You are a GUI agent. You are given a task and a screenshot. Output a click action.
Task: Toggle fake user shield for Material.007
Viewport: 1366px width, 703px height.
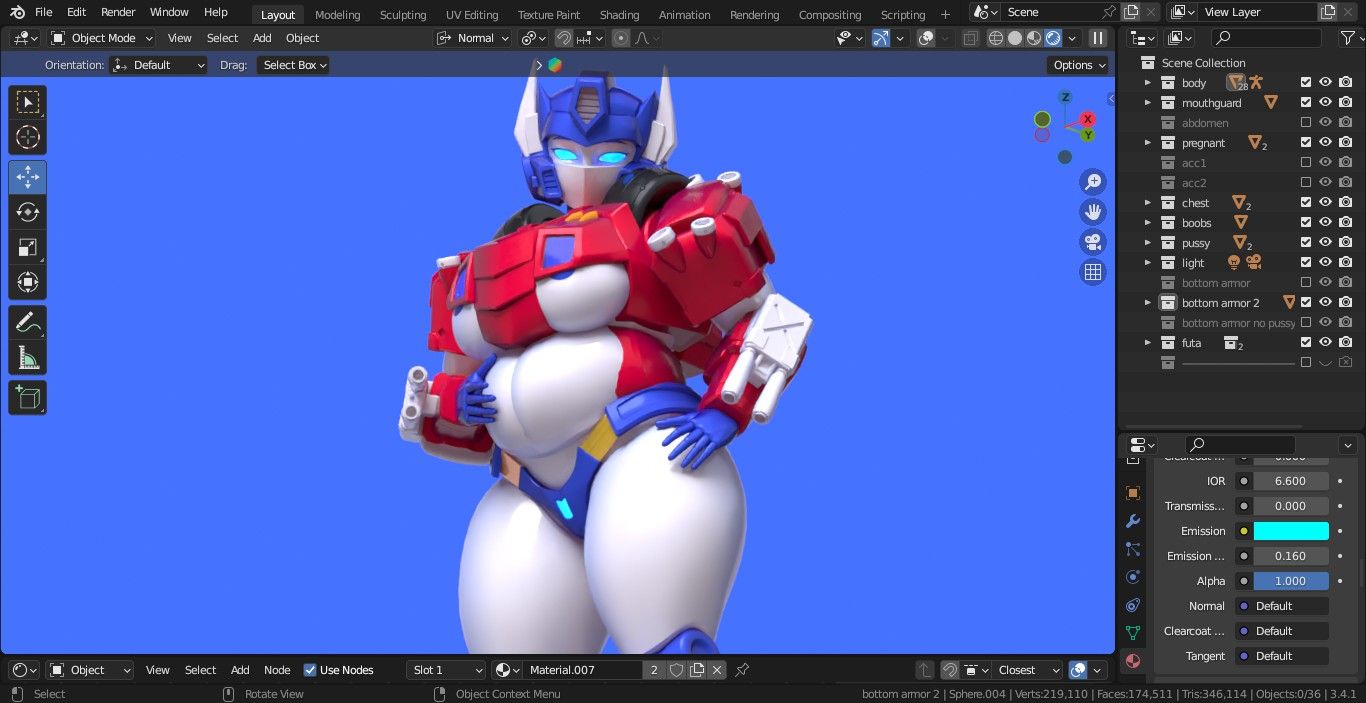[x=676, y=670]
